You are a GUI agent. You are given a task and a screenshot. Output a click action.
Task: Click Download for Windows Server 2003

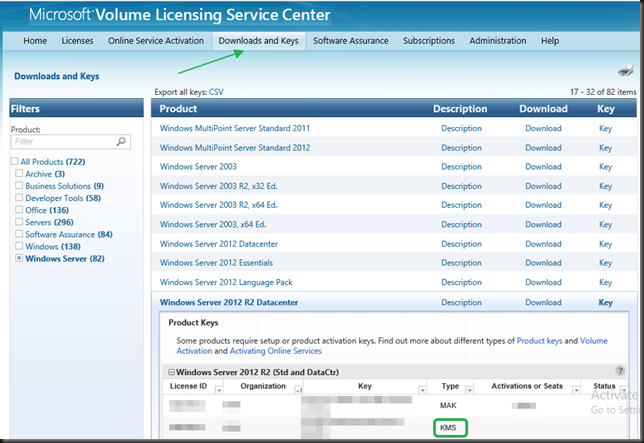[543, 166]
